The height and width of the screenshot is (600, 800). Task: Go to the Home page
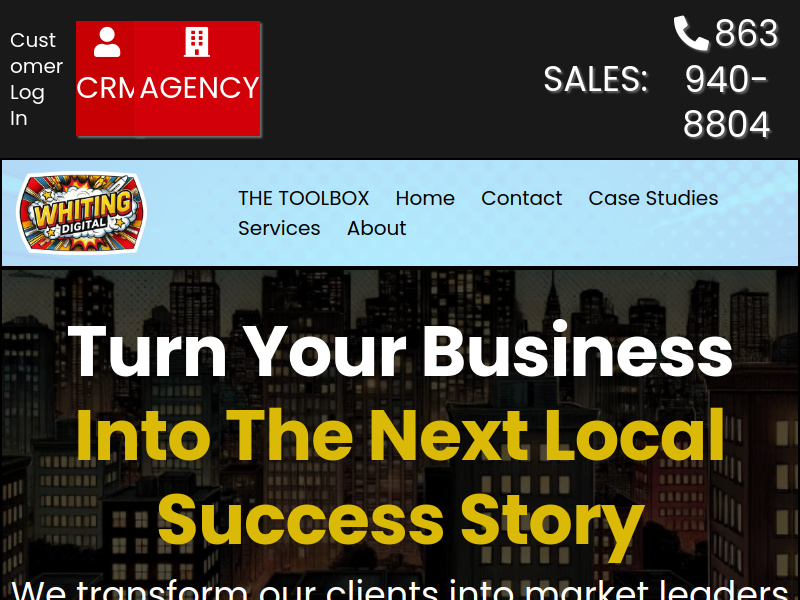425,198
